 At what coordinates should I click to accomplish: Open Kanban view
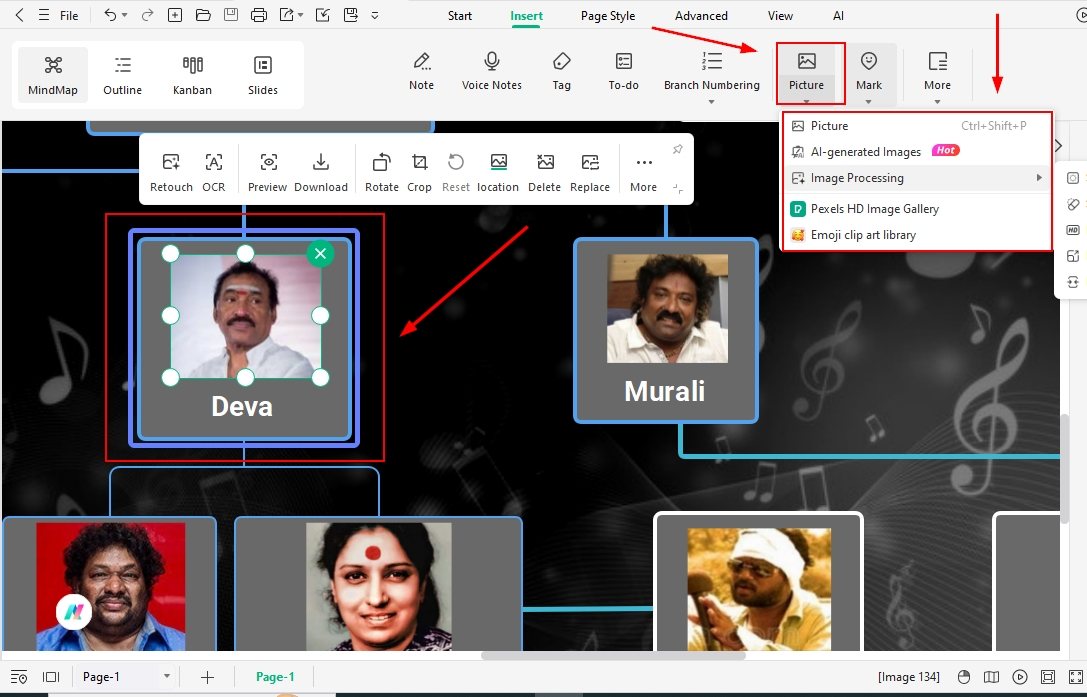pyautogui.click(x=192, y=73)
